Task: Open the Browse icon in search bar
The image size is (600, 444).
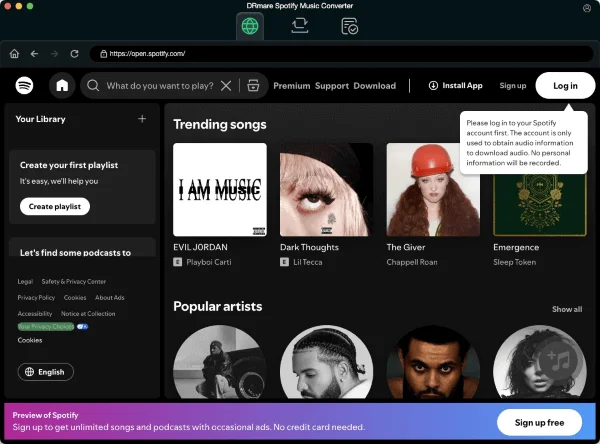Action: point(253,86)
